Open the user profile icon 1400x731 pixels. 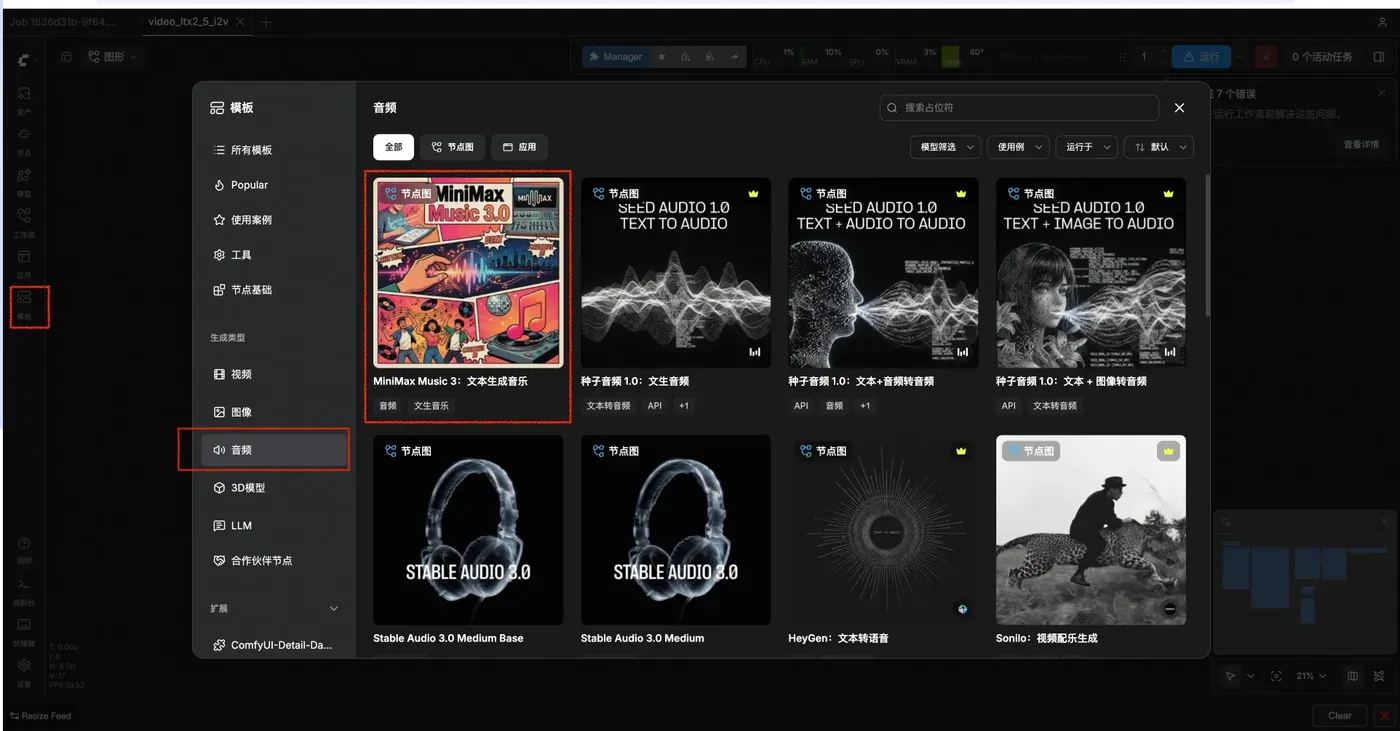tap(1382, 22)
